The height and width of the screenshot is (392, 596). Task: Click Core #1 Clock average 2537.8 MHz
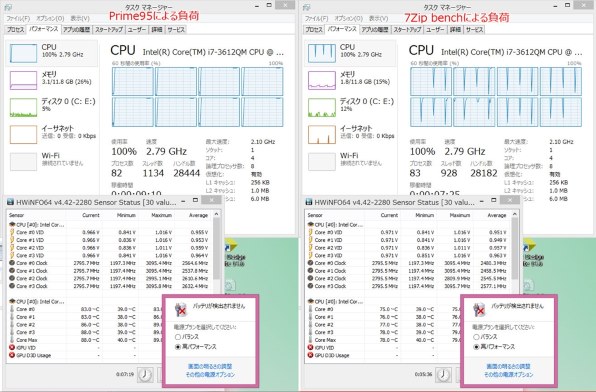195,271
